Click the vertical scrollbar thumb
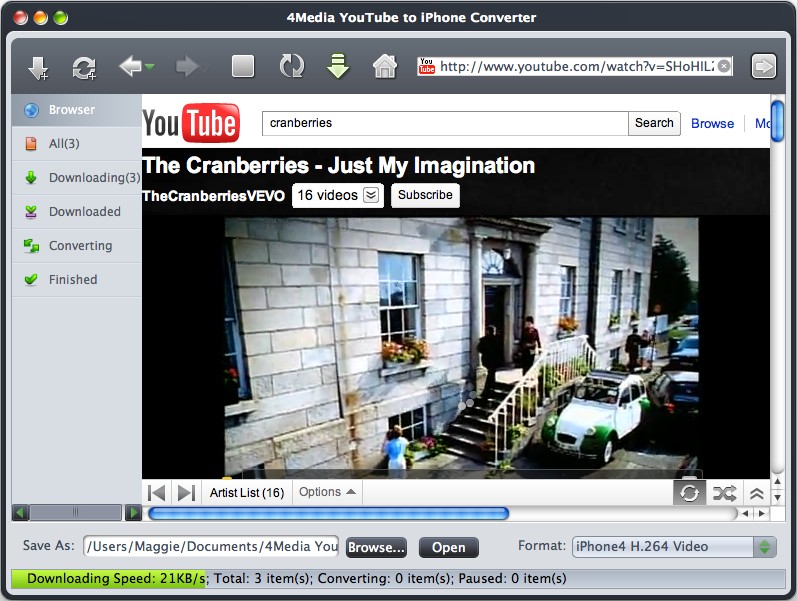797x601 pixels. [x=778, y=122]
